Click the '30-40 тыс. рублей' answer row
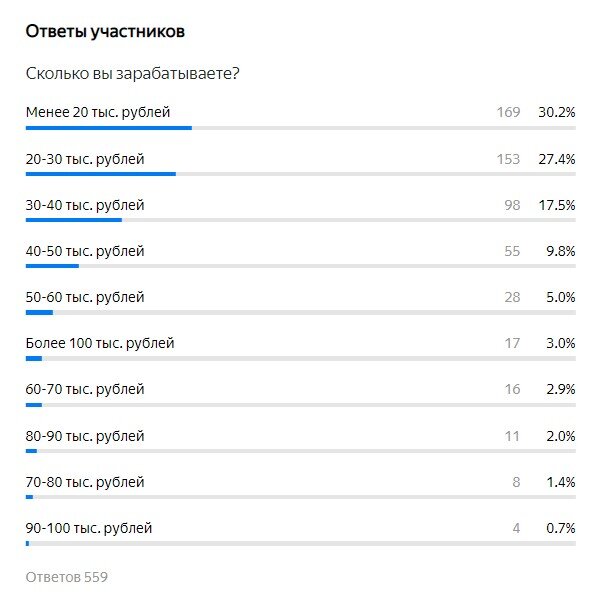 pos(301,209)
